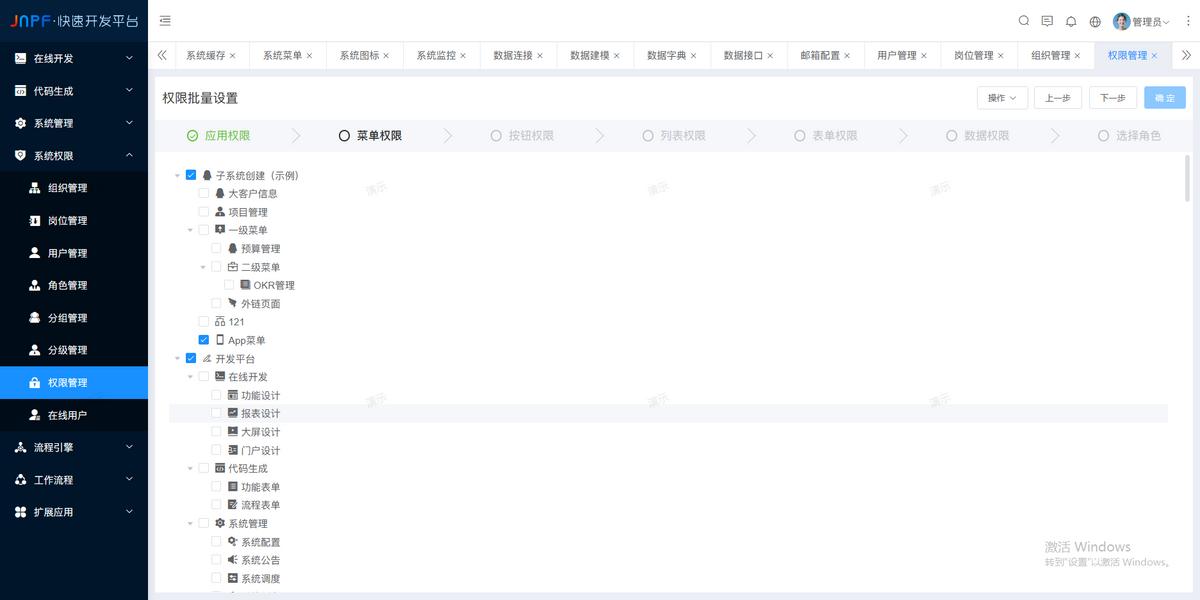The image size is (1200, 600).
Task: Uncheck the 子系统创建（示例） checkbox
Action: click(191, 174)
